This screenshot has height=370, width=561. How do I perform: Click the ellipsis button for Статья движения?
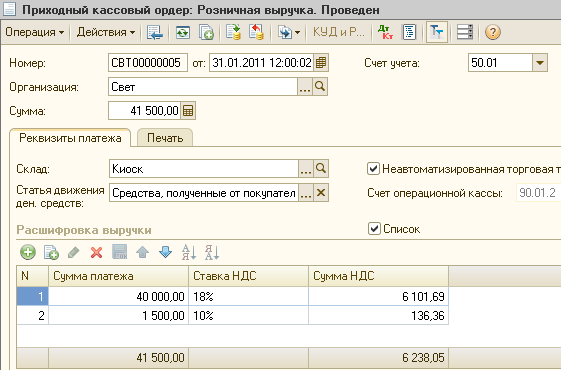[x=306, y=193]
